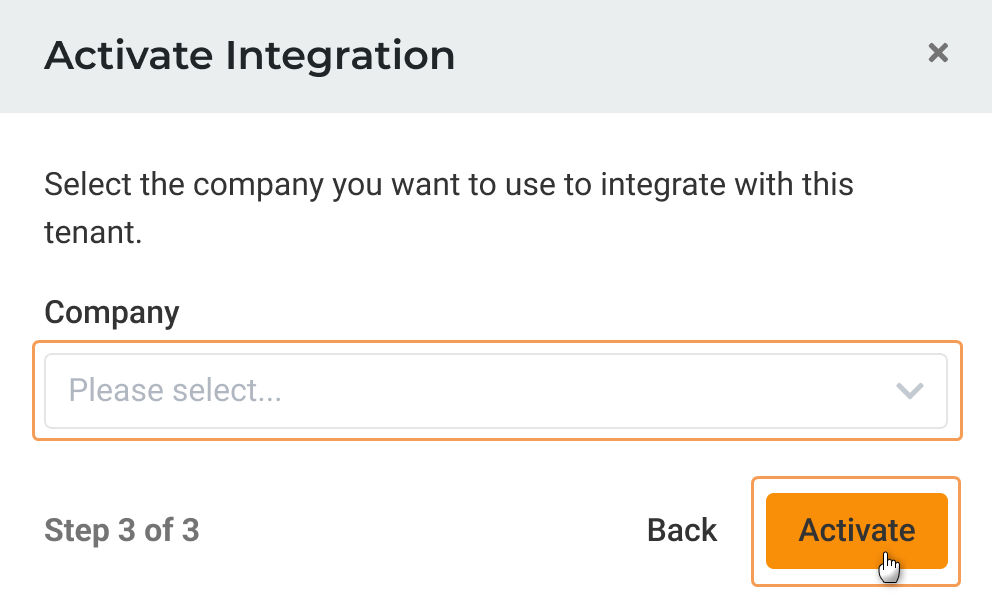The width and height of the screenshot is (992, 611).
Task: Expand the Company dropdown chevron arrow
Action: pos(909,391)
